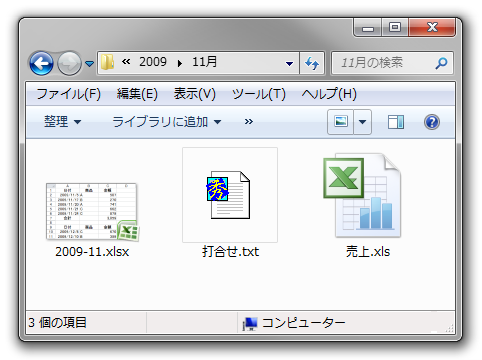Image resolution: width=482 pixels, height=360 pixels.
Task: Select the 打合せ.txt file icon
Action: click(x=230, y=195)
